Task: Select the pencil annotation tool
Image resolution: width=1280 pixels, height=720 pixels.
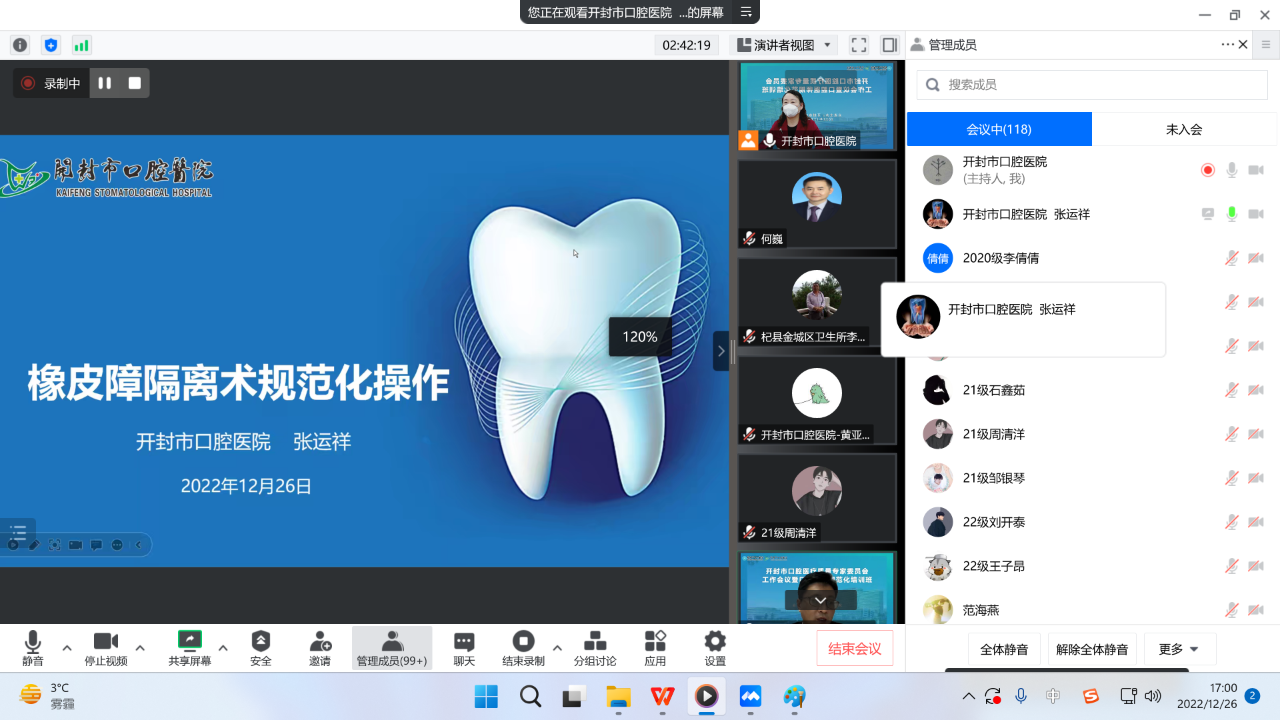Action: point(34,544)
